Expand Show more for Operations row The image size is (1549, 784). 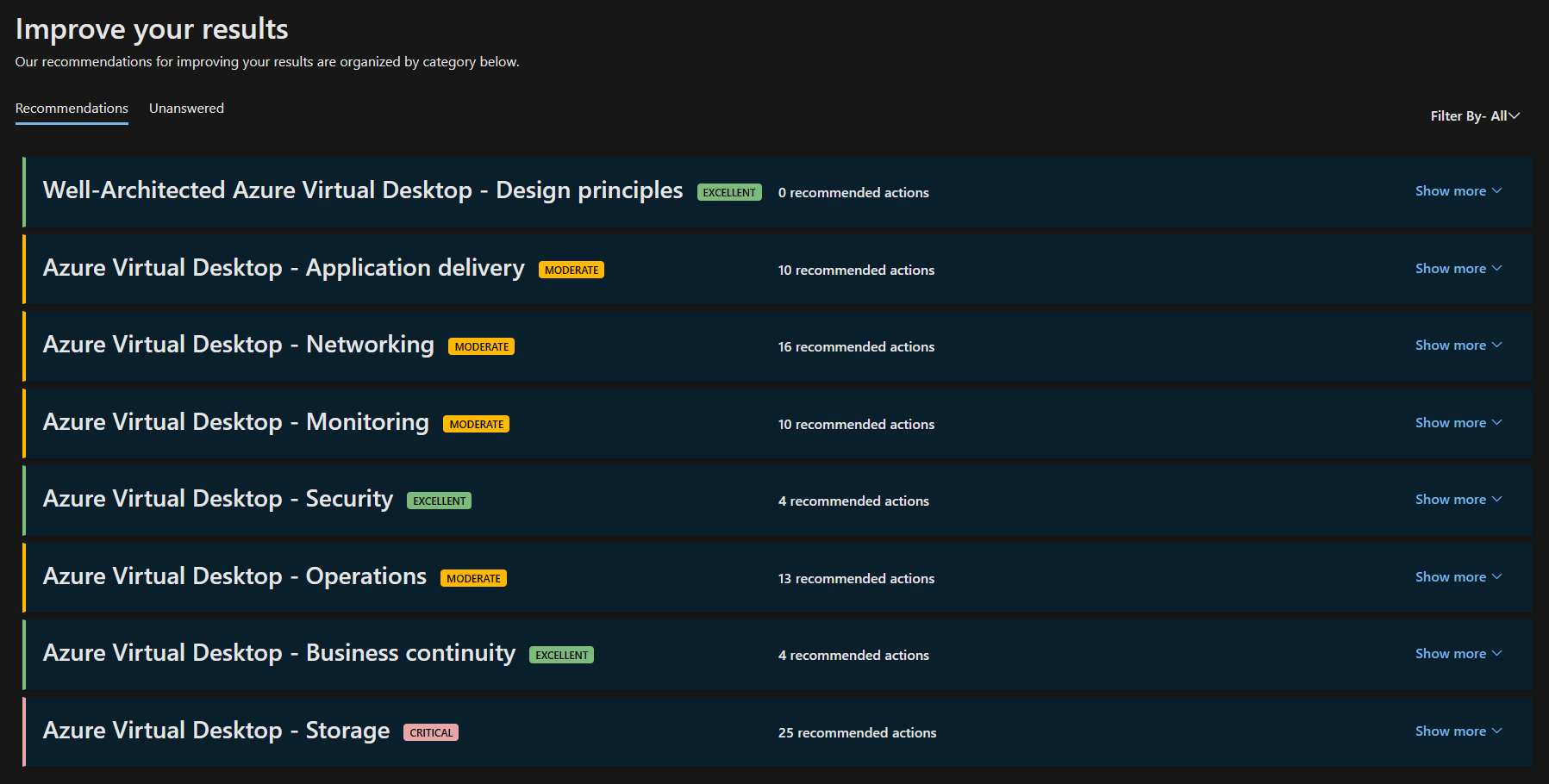tap(1458, 577)
